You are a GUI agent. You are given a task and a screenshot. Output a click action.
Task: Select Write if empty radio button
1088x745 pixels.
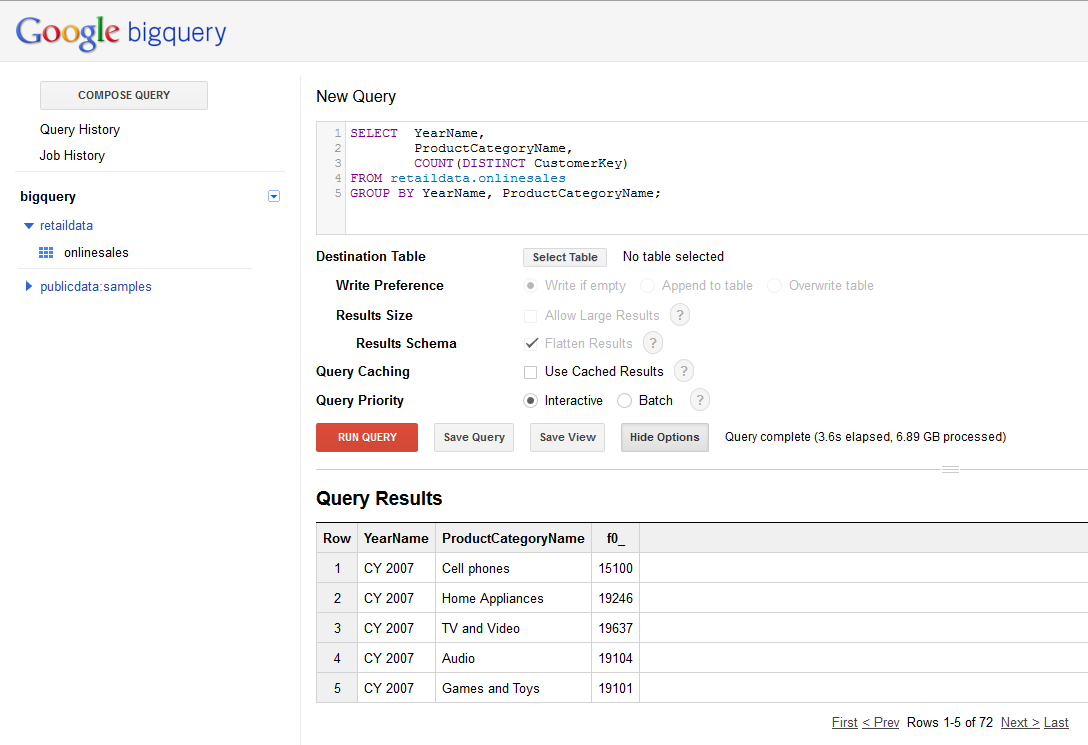pyautogui.click(x=531, y=286)
